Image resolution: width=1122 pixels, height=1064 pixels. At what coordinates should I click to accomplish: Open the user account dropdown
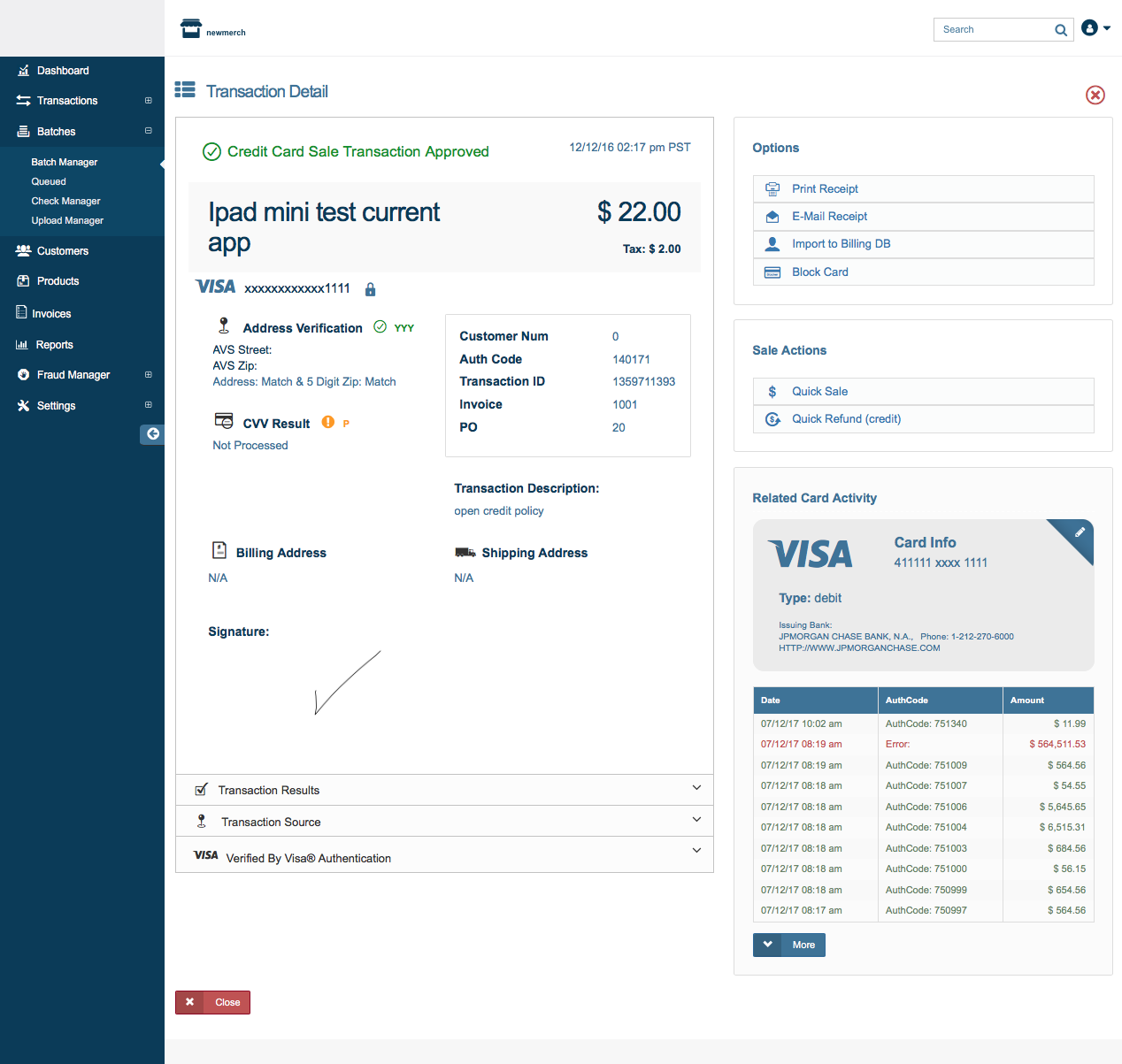[1095, 28]
